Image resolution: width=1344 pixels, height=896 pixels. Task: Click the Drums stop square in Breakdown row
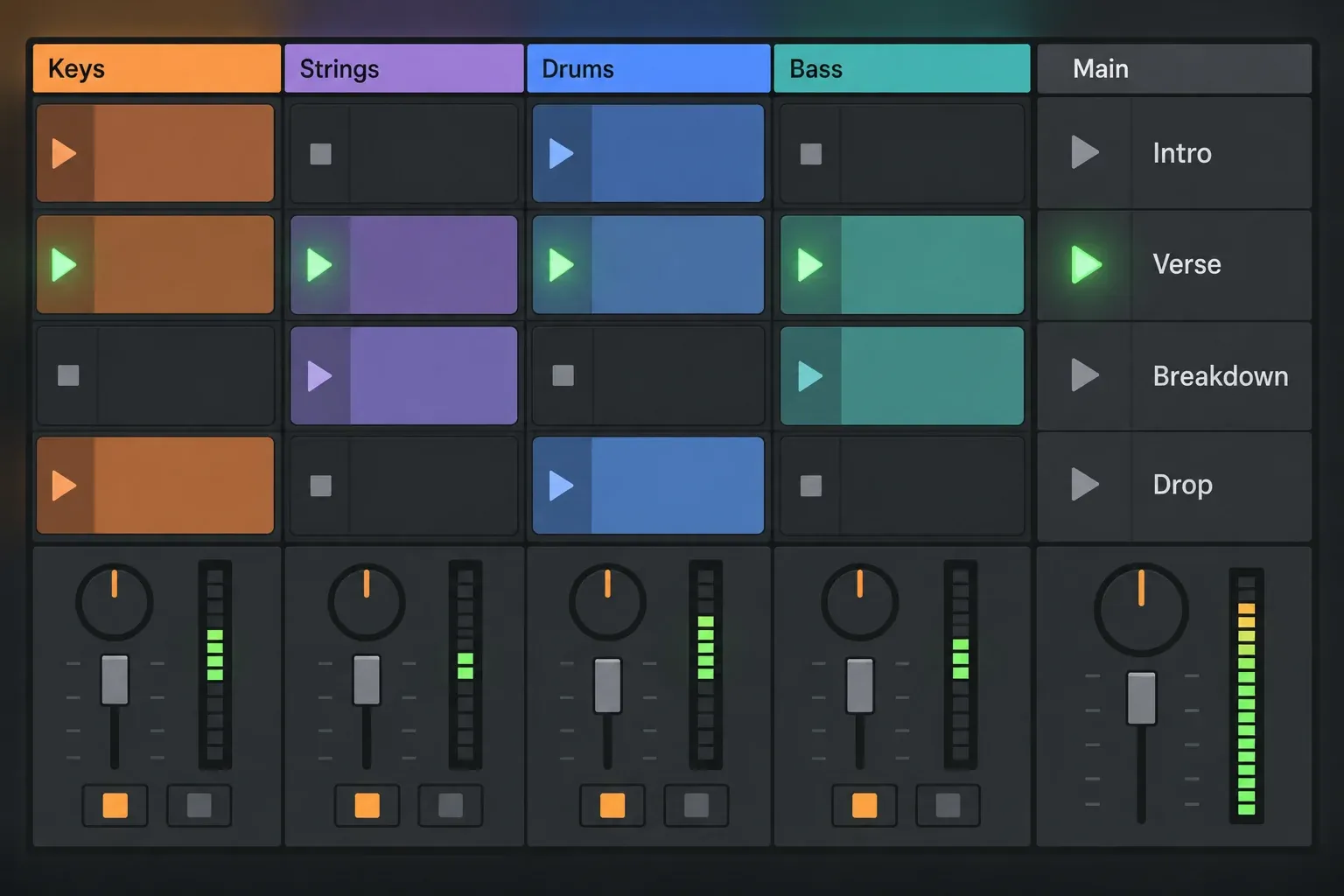click(x=563, y=375)
